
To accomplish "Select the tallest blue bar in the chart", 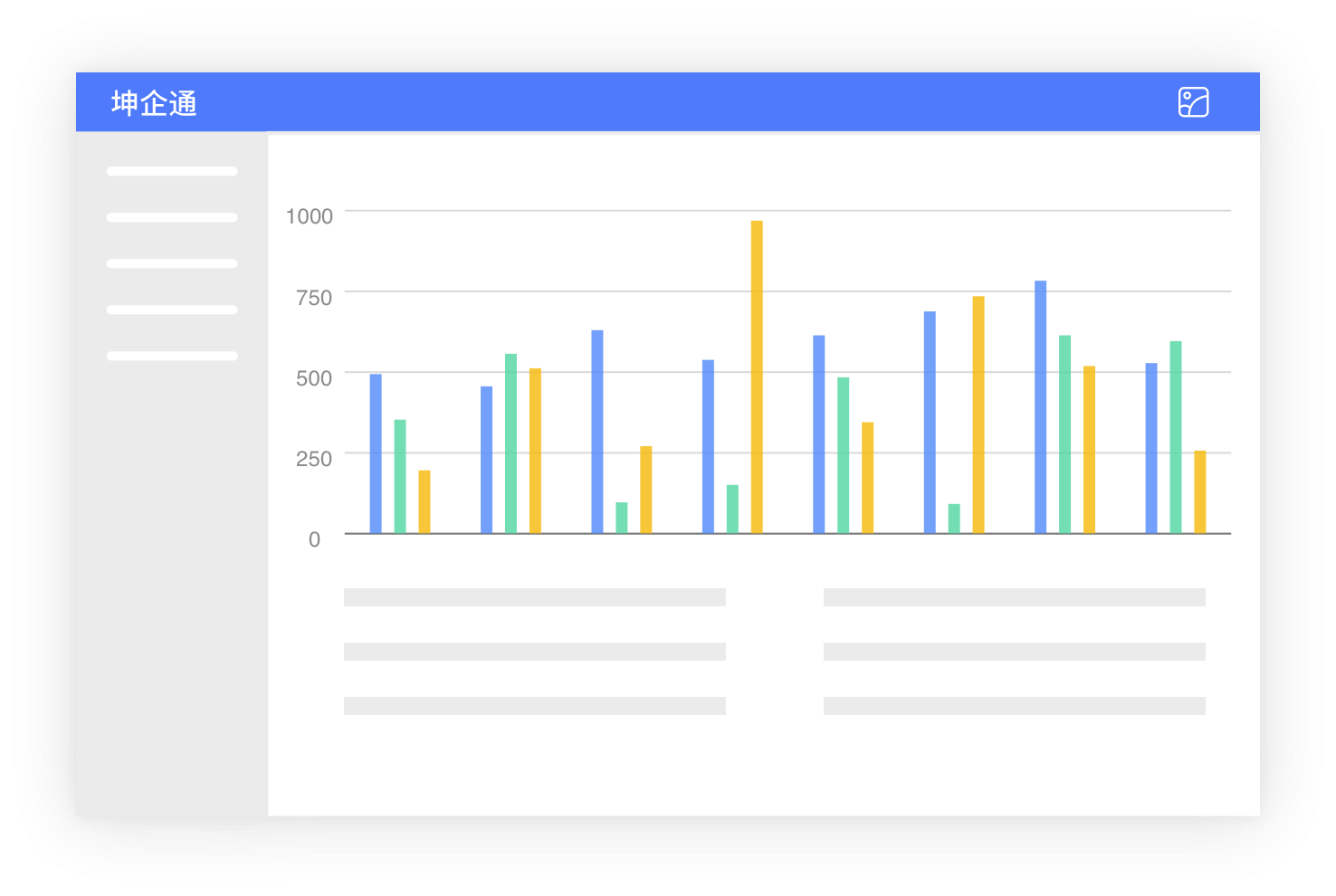I will pos(1040,407).
